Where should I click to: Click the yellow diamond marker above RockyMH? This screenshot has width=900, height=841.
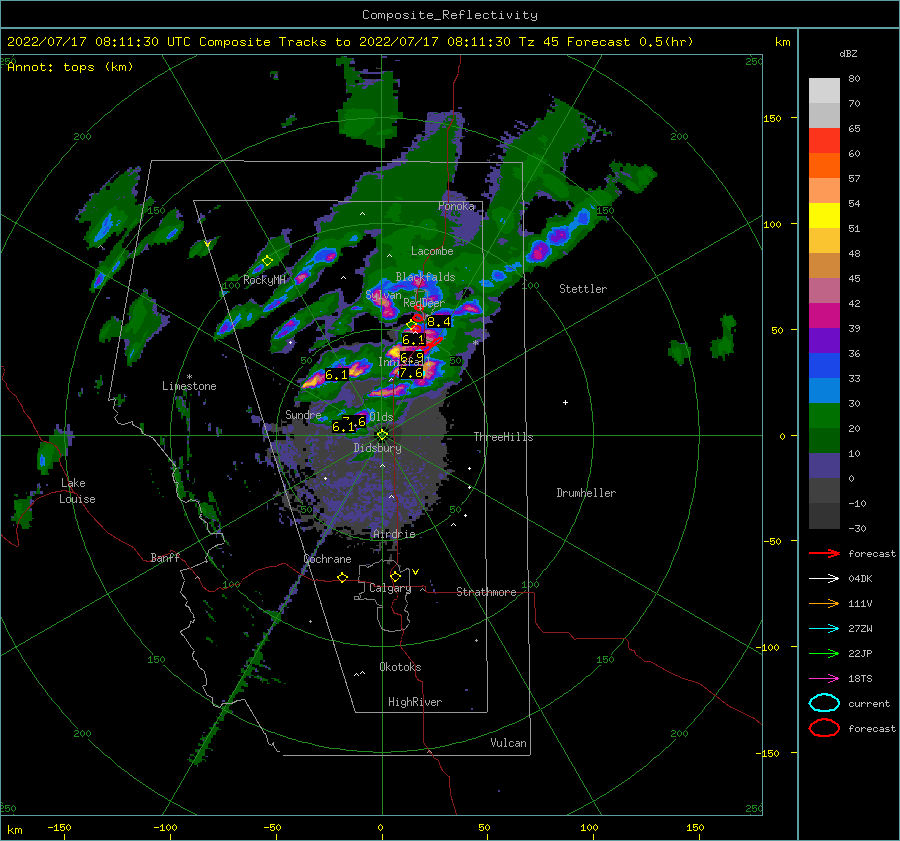point(267,261)
